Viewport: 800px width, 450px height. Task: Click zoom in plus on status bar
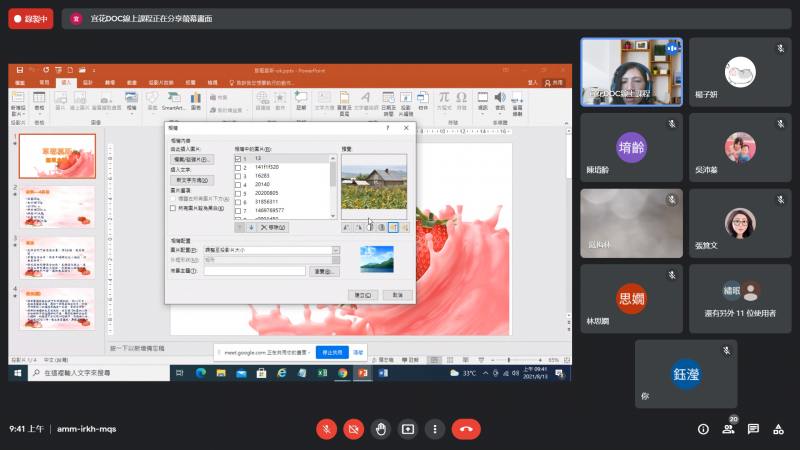(540, 360)
